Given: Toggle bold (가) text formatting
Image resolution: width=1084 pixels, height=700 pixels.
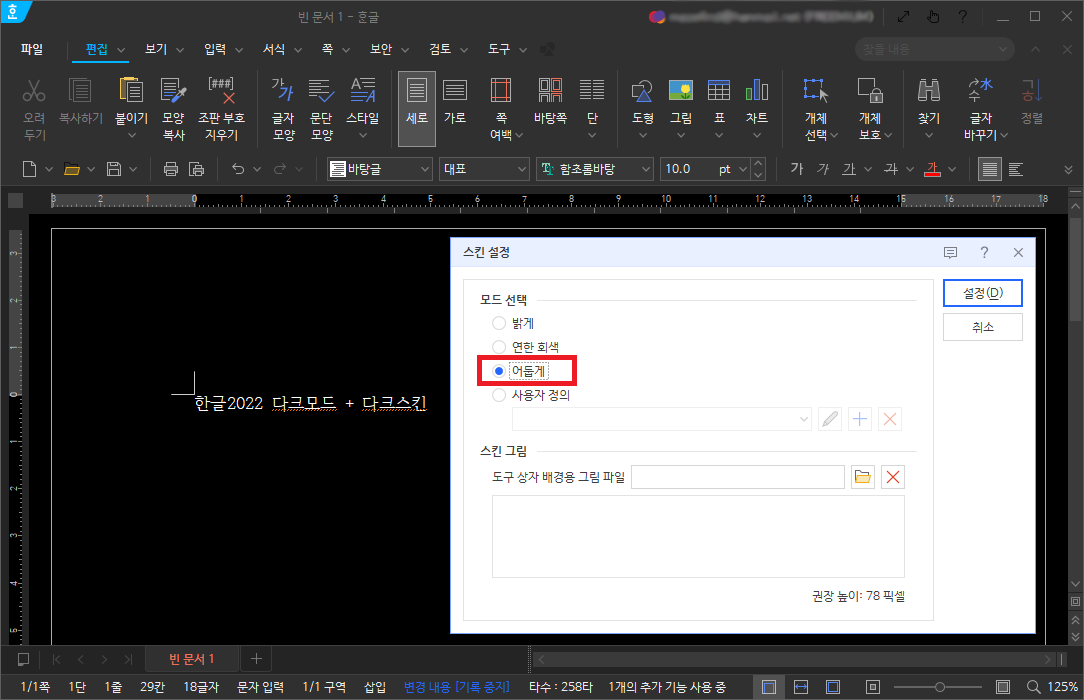Looking at the screenshot, I should click(796, 169).
